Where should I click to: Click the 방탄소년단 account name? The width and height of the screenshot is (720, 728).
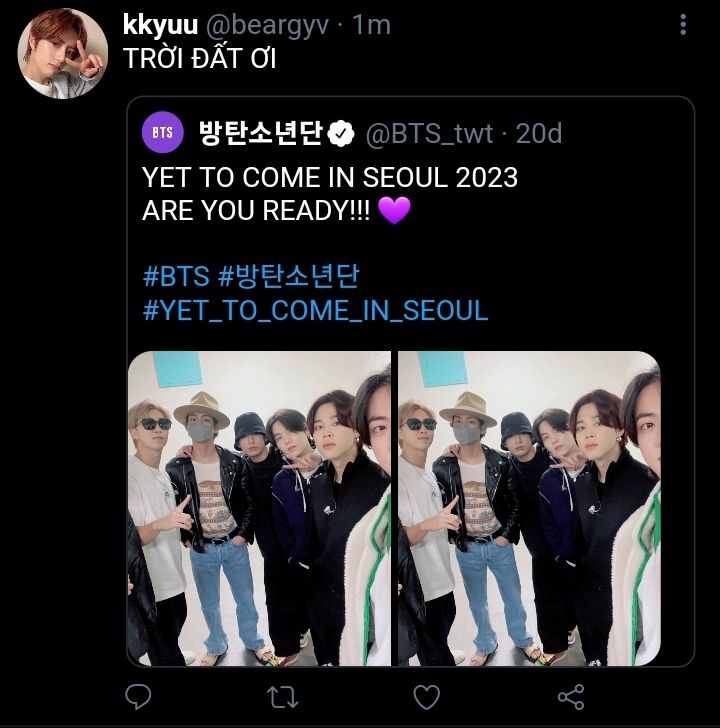click(263, 132)
